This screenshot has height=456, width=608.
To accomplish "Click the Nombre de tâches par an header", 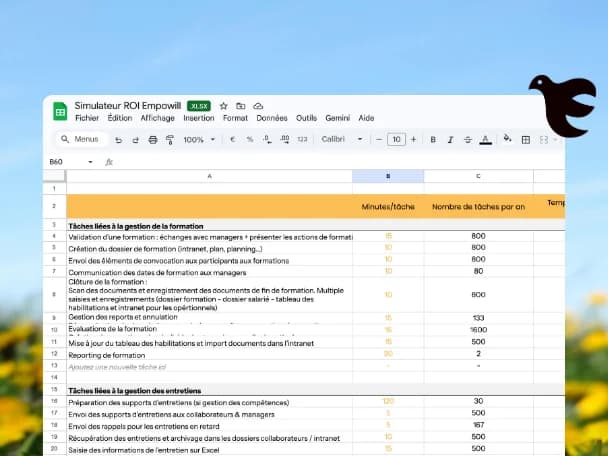I will coord(478,207).
